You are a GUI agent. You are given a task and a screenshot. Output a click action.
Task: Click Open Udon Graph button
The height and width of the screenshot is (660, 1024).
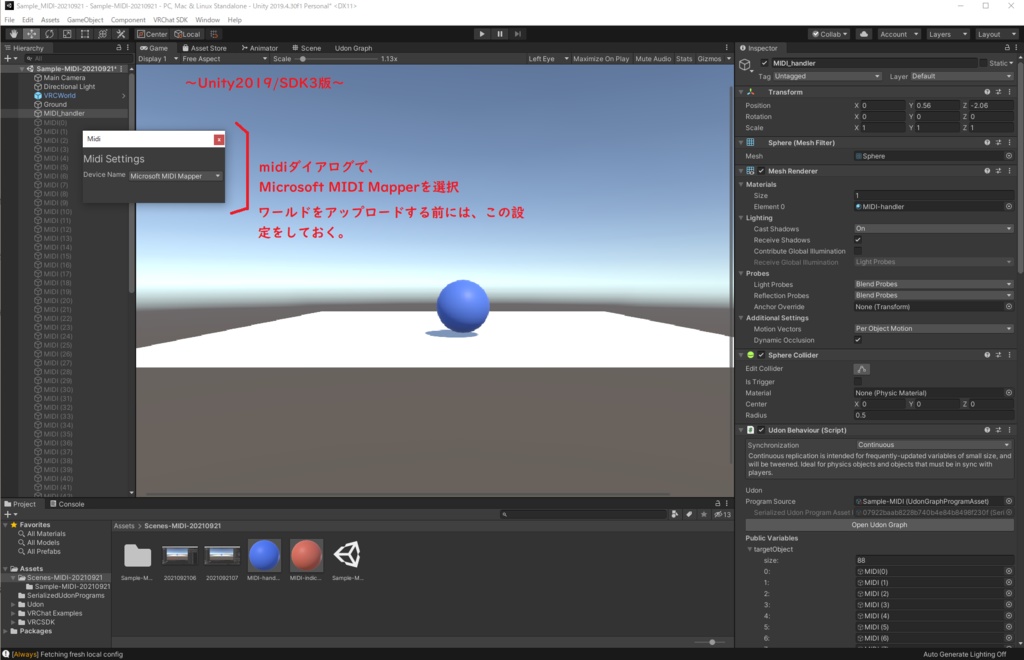tap(879, 525)
